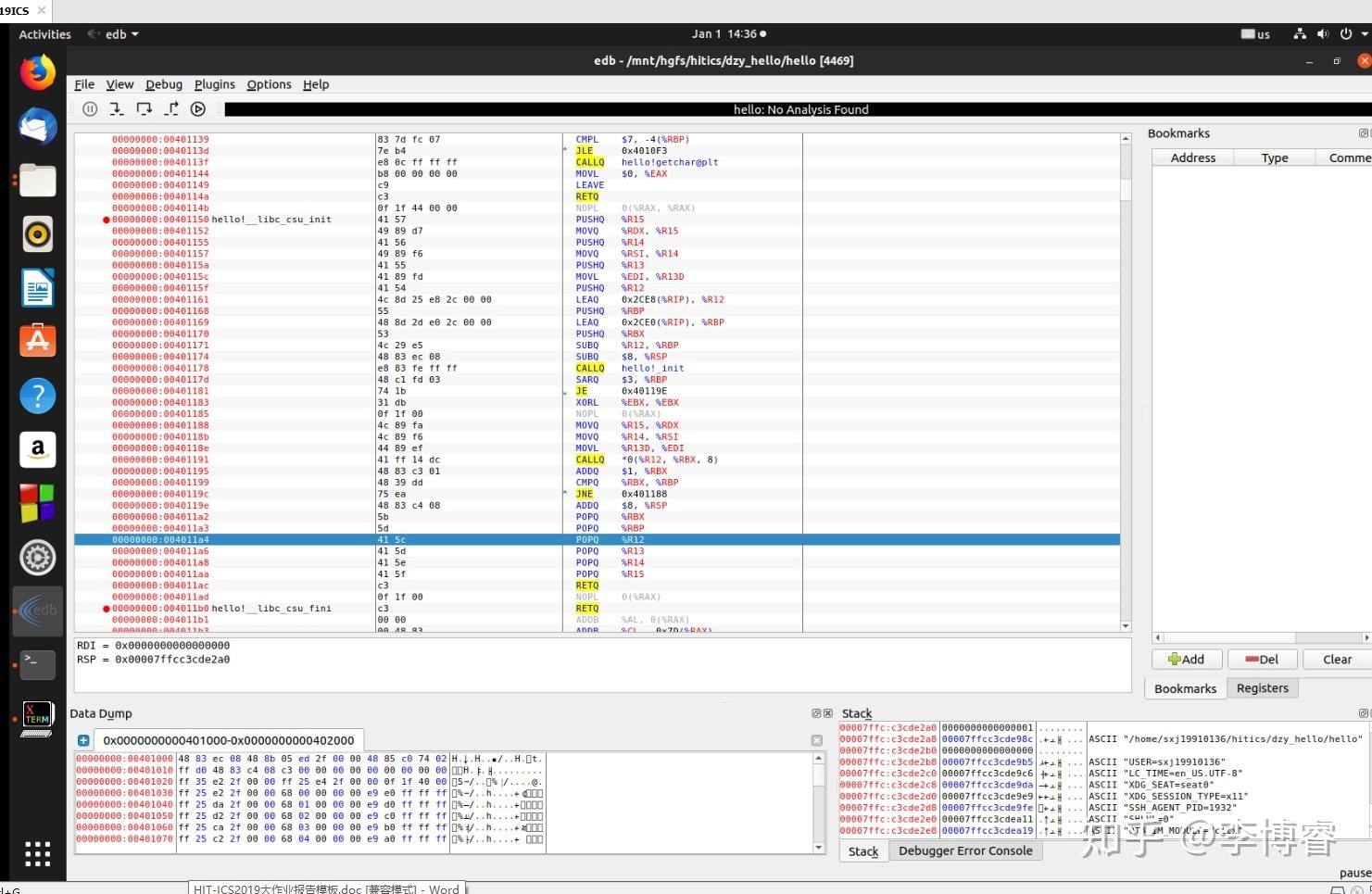1372x894 pixels.
Task: Open the edb app menu in top bar
Action: [x=114, y=34]
